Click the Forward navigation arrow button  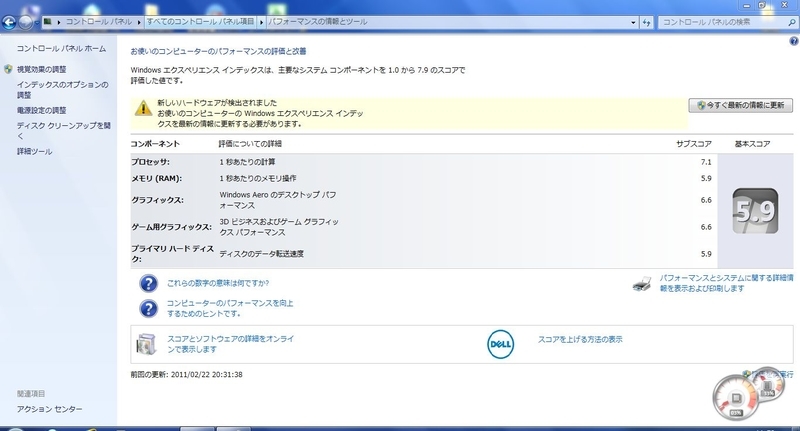point(24,22)
